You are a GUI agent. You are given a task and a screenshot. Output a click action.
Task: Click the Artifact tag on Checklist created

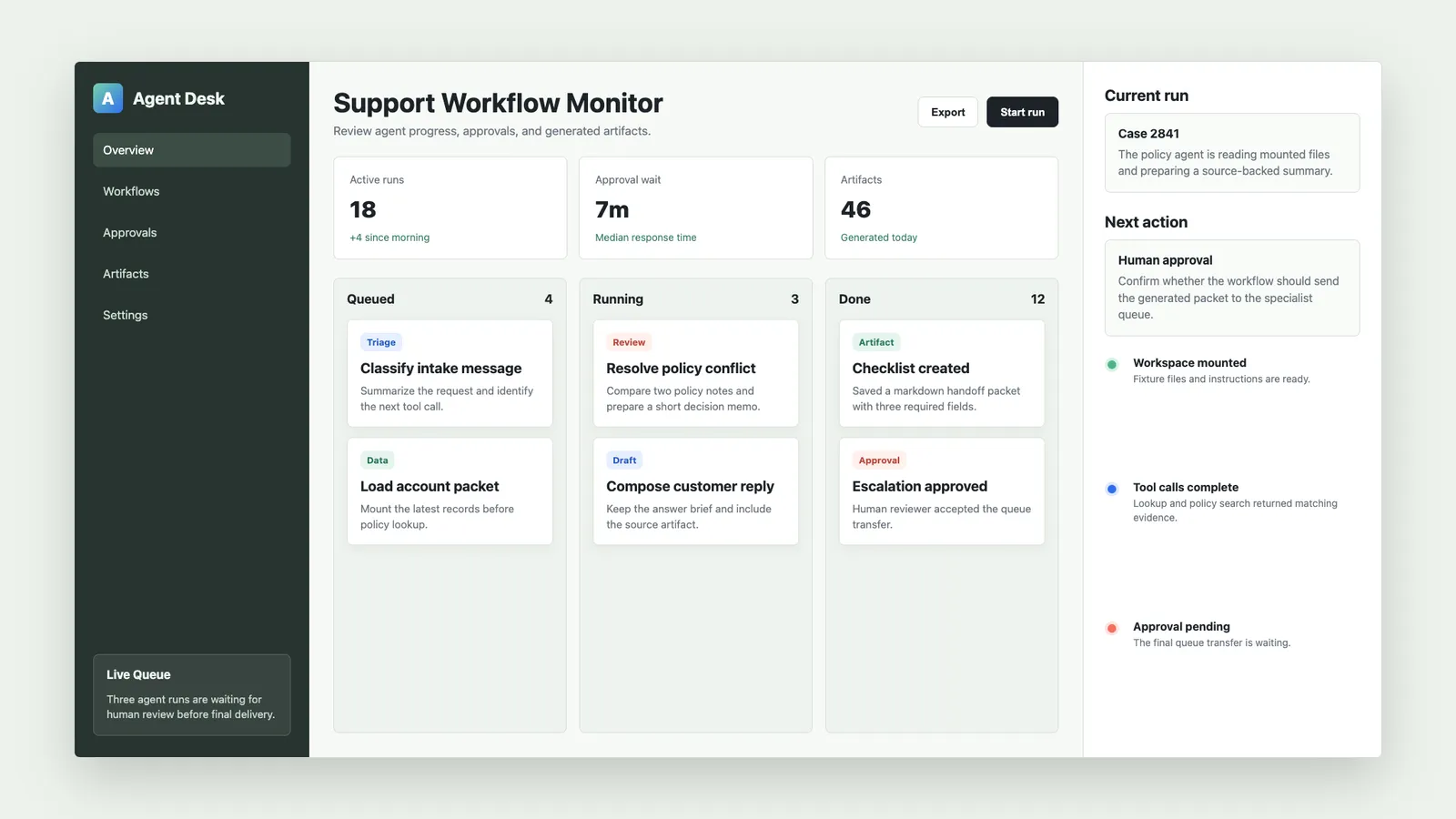pos(876,342)
